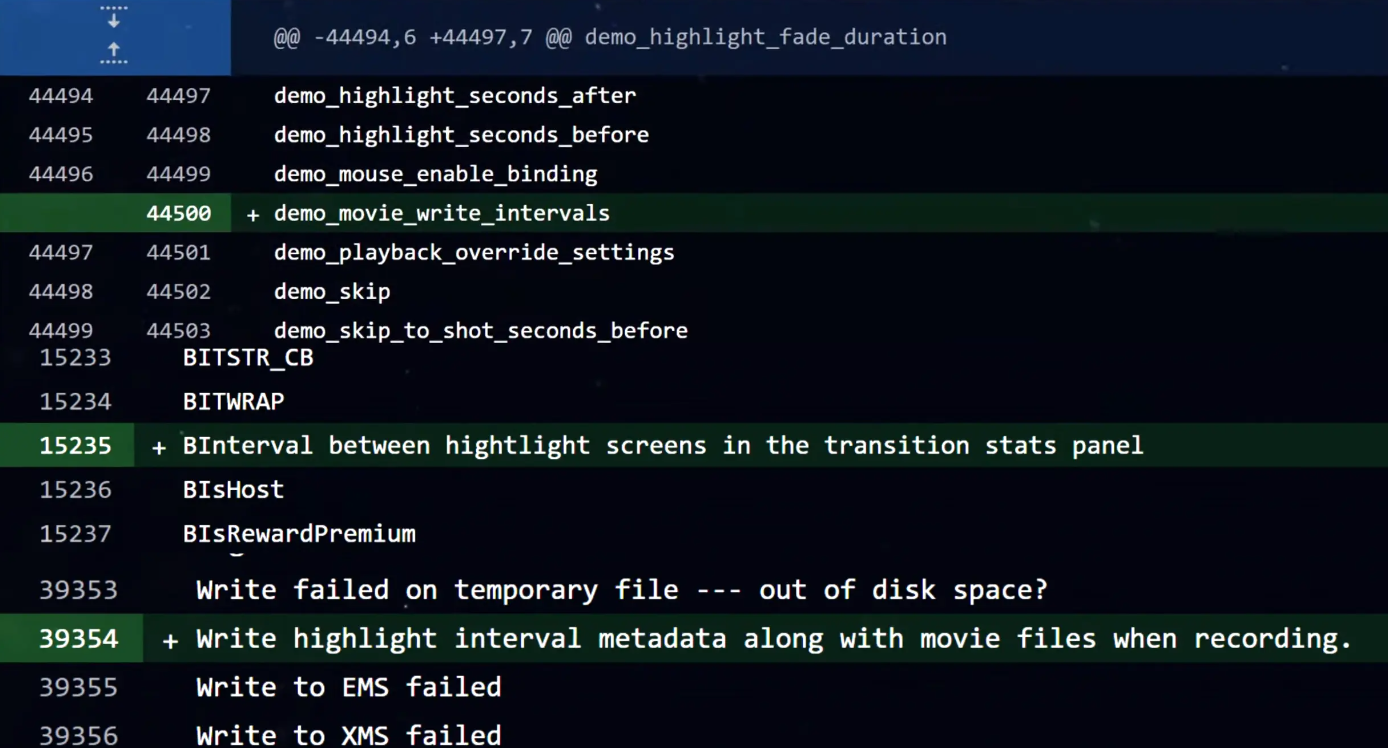Select line number 39354 in the gutter
Screen dimensions: 1388x748
click(78, 639)
